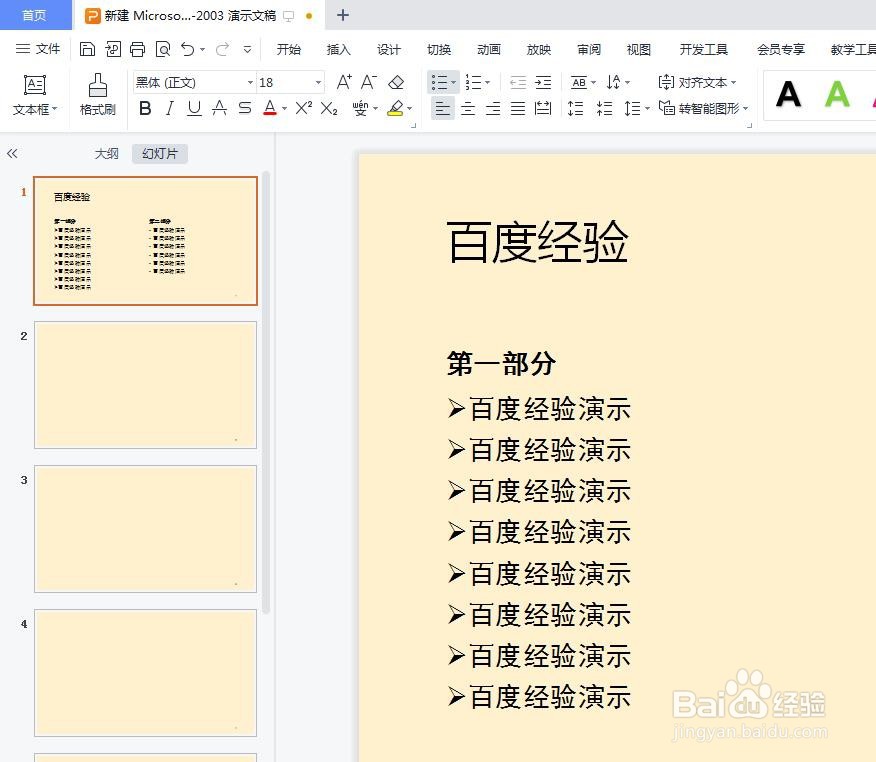Select black A text style preset
The height and width of the screenshot is (762, 876).
[x=788, y=94]
